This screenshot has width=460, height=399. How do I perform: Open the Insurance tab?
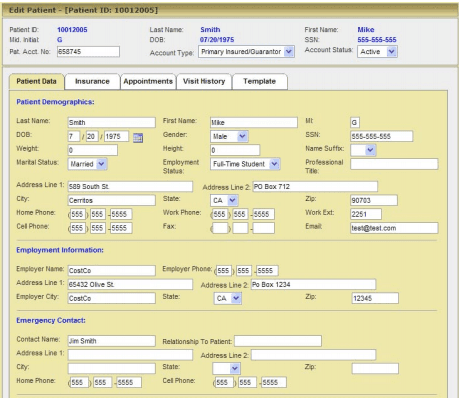coord(92,81)
